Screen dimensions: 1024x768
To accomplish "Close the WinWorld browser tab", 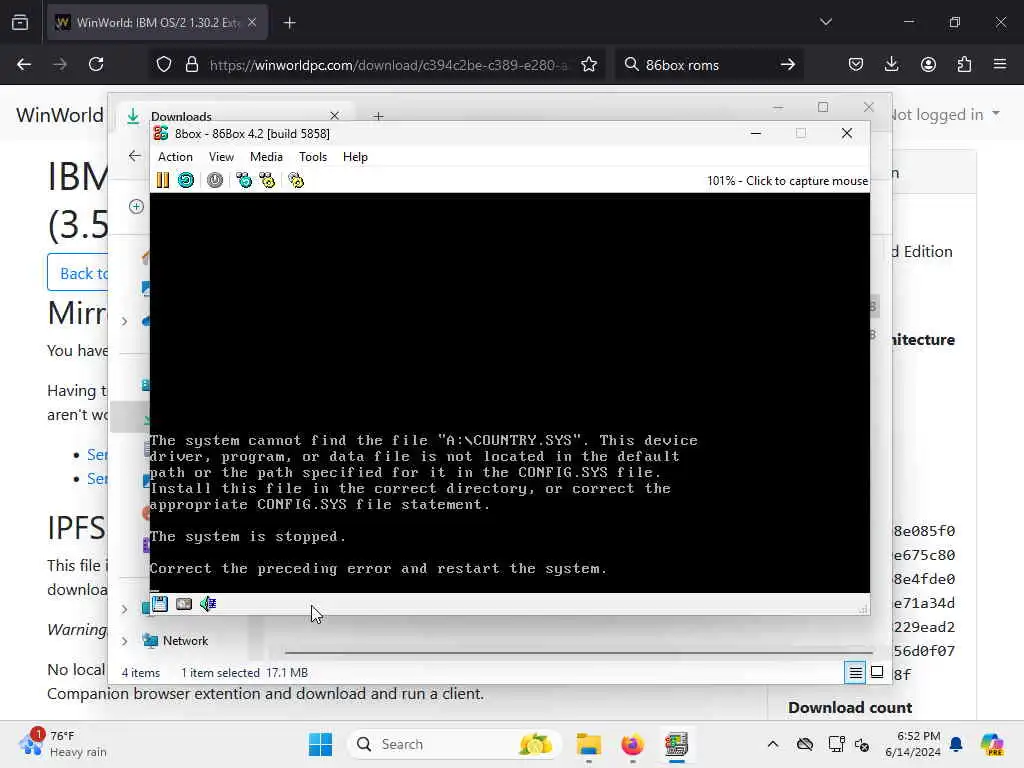I will point(252,22).
